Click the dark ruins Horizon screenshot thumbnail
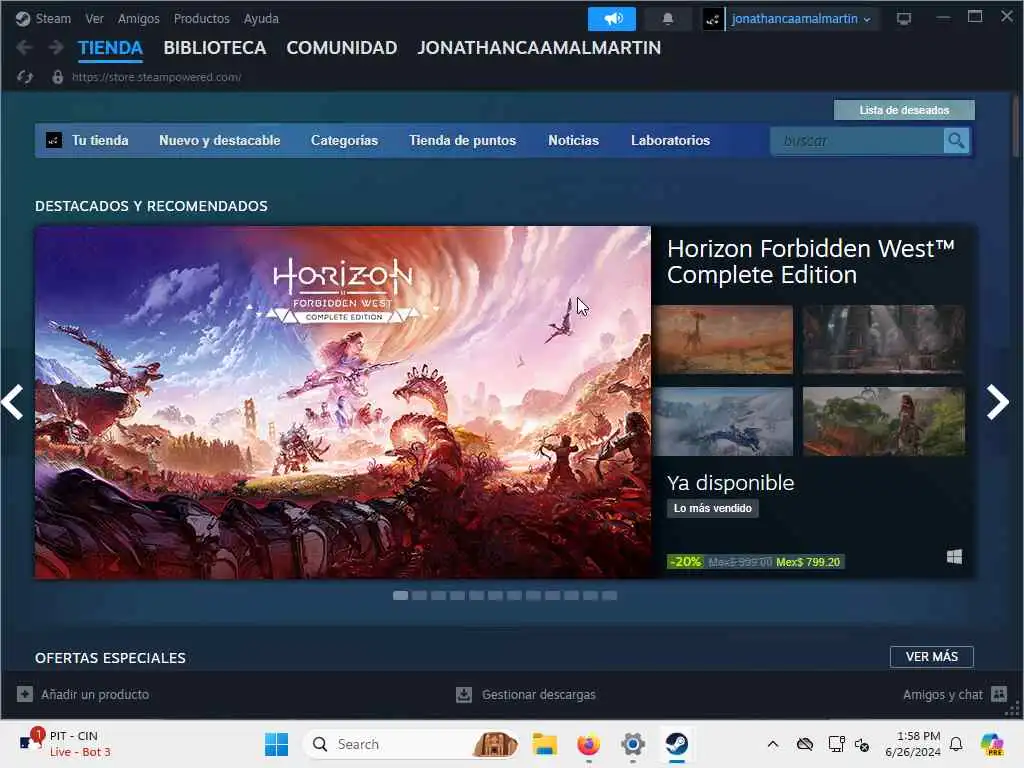The width and height of the screenshot is (1024, 768). pos(884,340)
